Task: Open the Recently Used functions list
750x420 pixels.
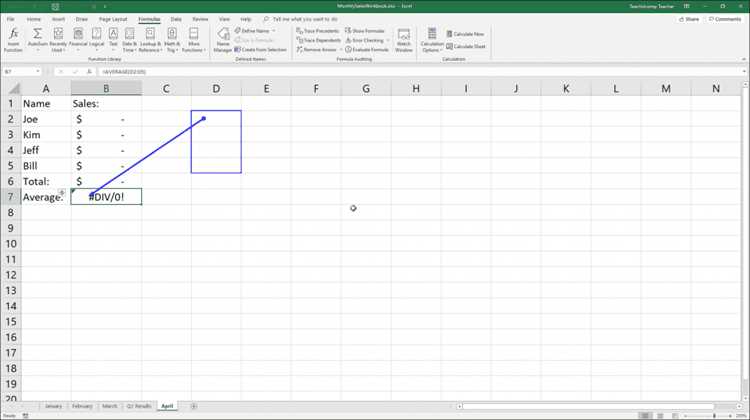Action: pyautogui.click(x=58, y=40)
